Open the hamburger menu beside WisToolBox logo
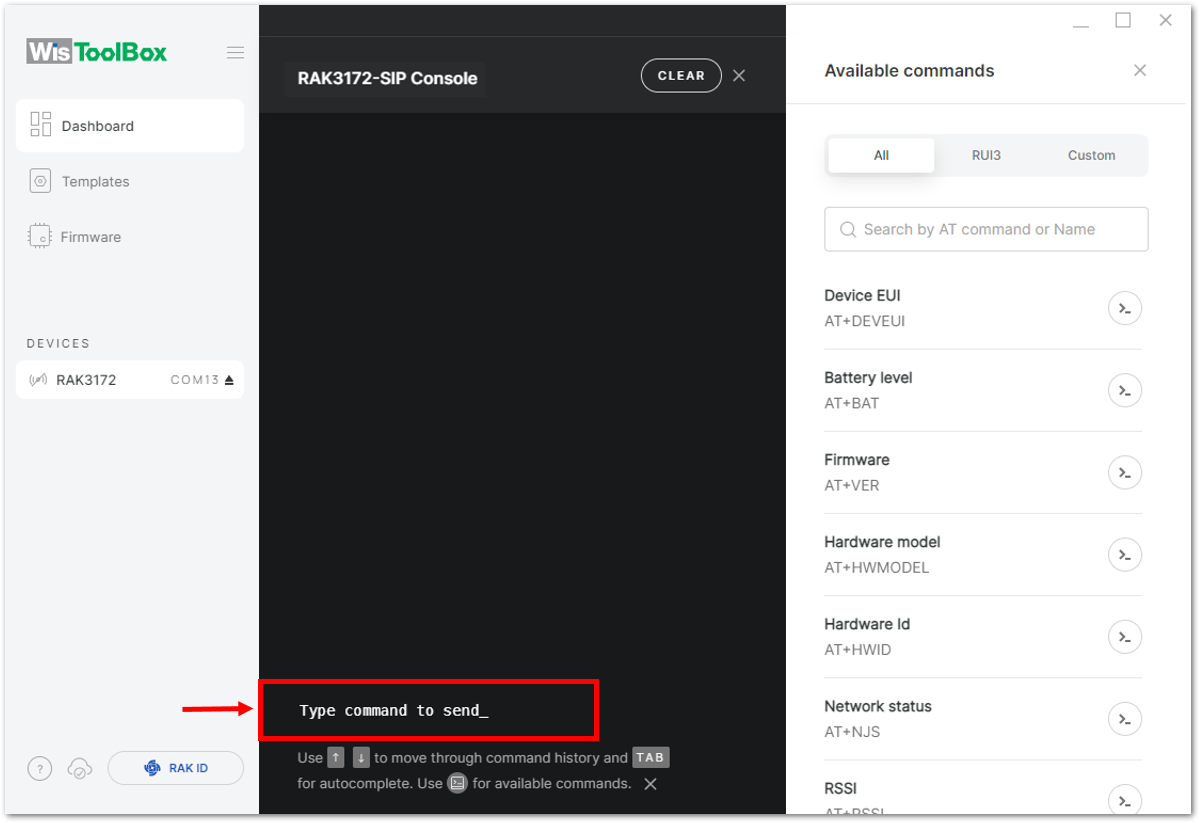Image resolution: width=1200 pixels, height=823 pixels. (x=235, y=53)
